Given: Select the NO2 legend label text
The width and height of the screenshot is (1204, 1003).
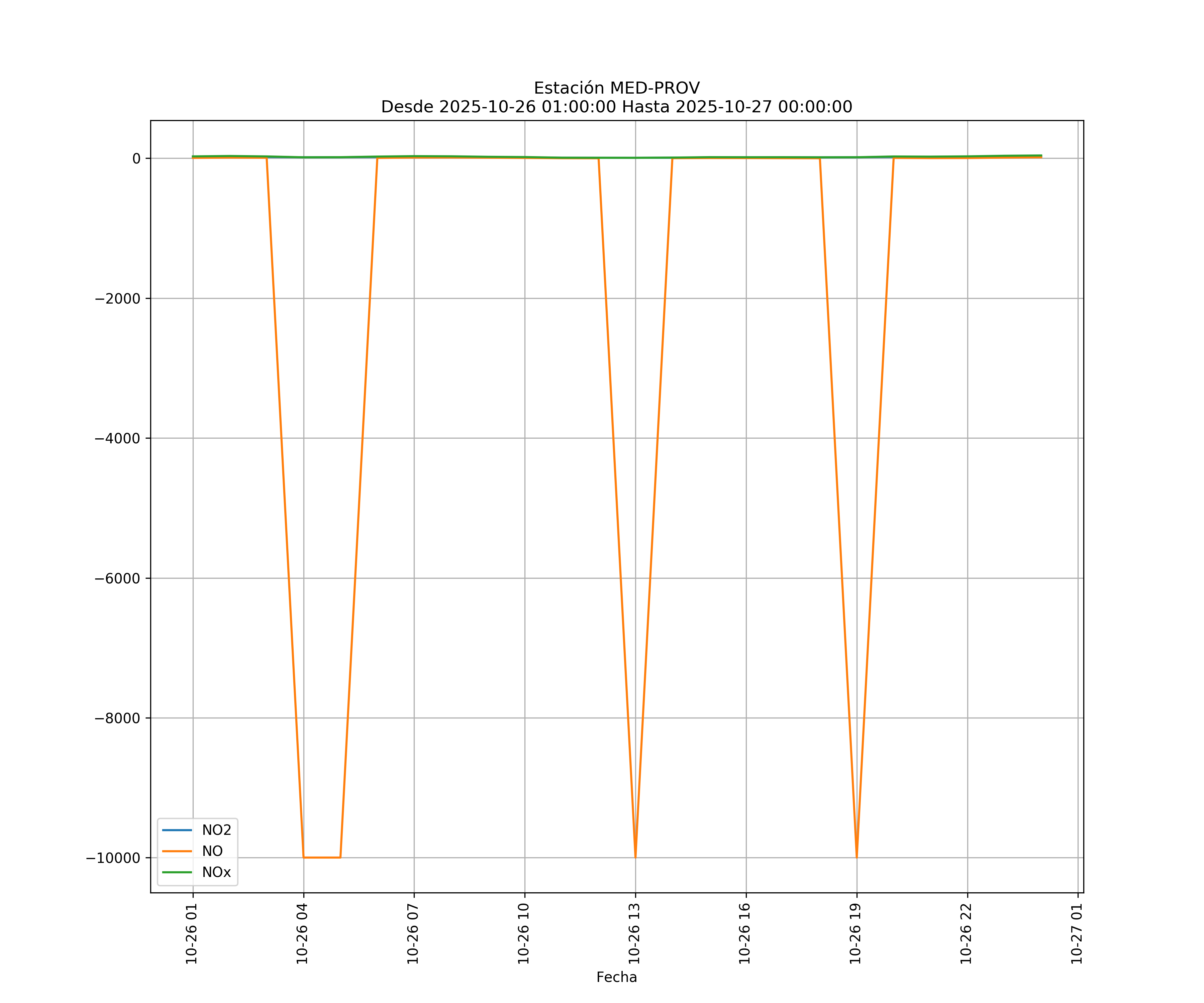Looking at the screenshot, I should point(216,830).
